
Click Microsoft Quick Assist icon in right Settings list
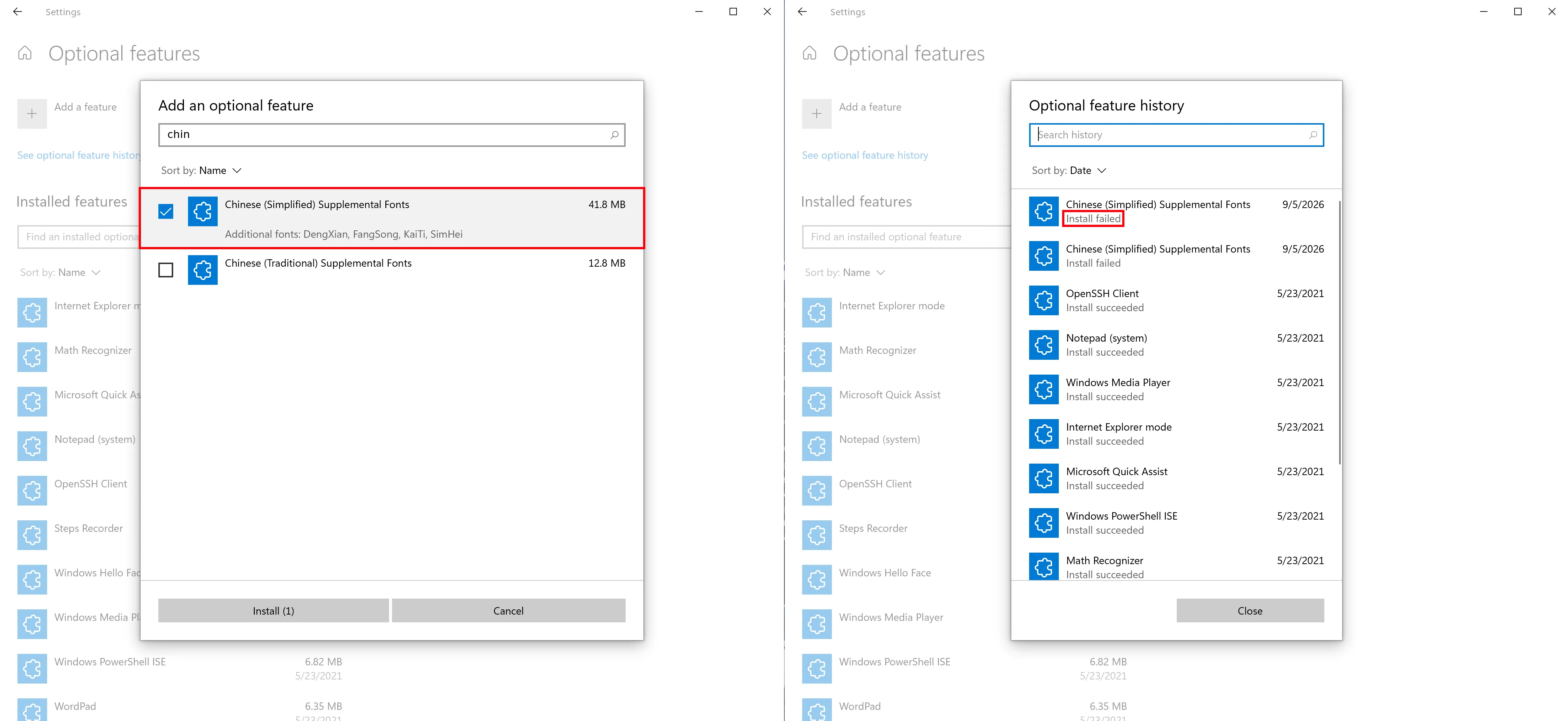tap(817, 401)
